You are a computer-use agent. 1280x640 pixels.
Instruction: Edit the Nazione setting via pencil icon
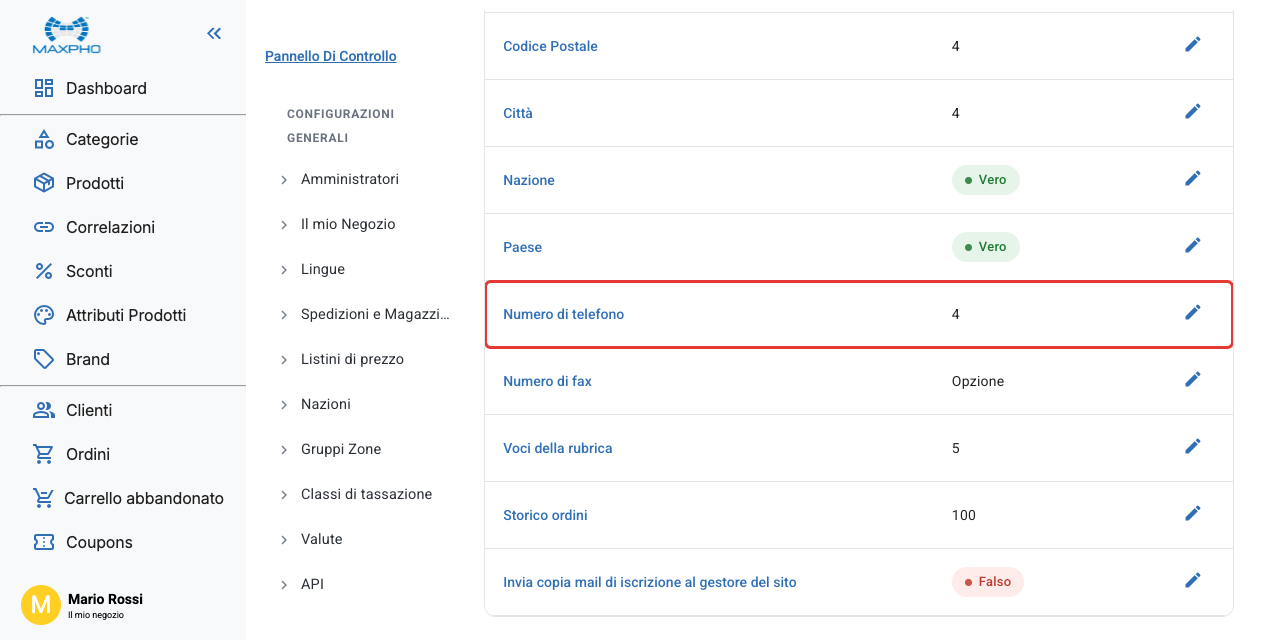1192,179
